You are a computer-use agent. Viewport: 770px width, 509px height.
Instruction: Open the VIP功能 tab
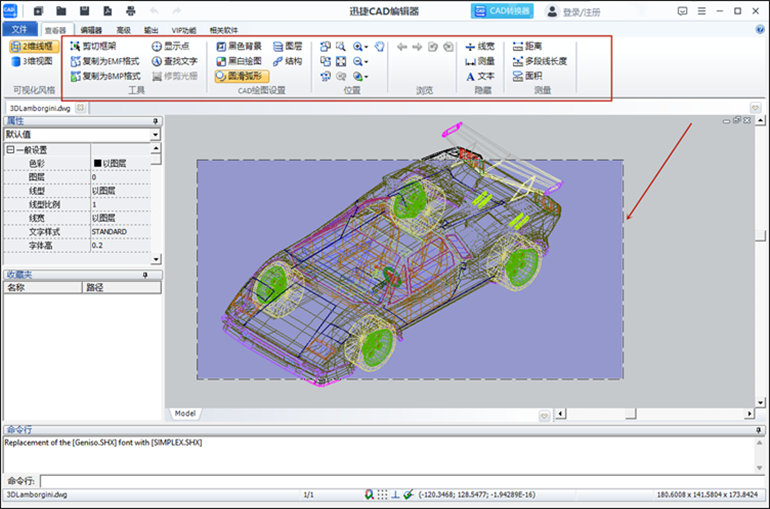184,30
